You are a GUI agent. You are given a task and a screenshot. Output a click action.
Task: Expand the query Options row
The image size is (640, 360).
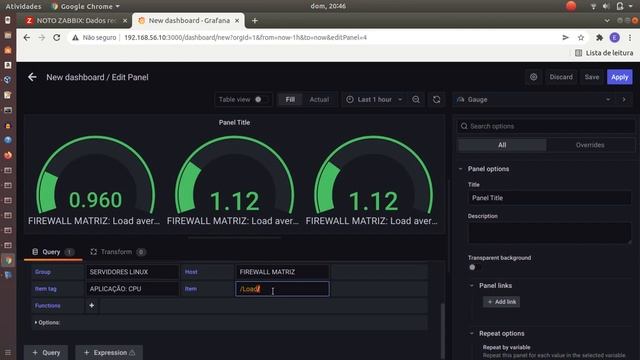coord(47,322)
